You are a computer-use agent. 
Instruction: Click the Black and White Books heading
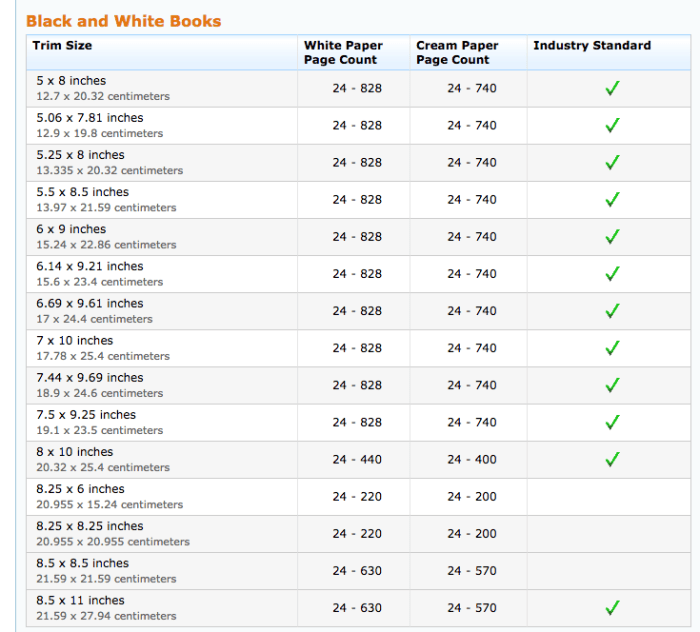(124, 21)
